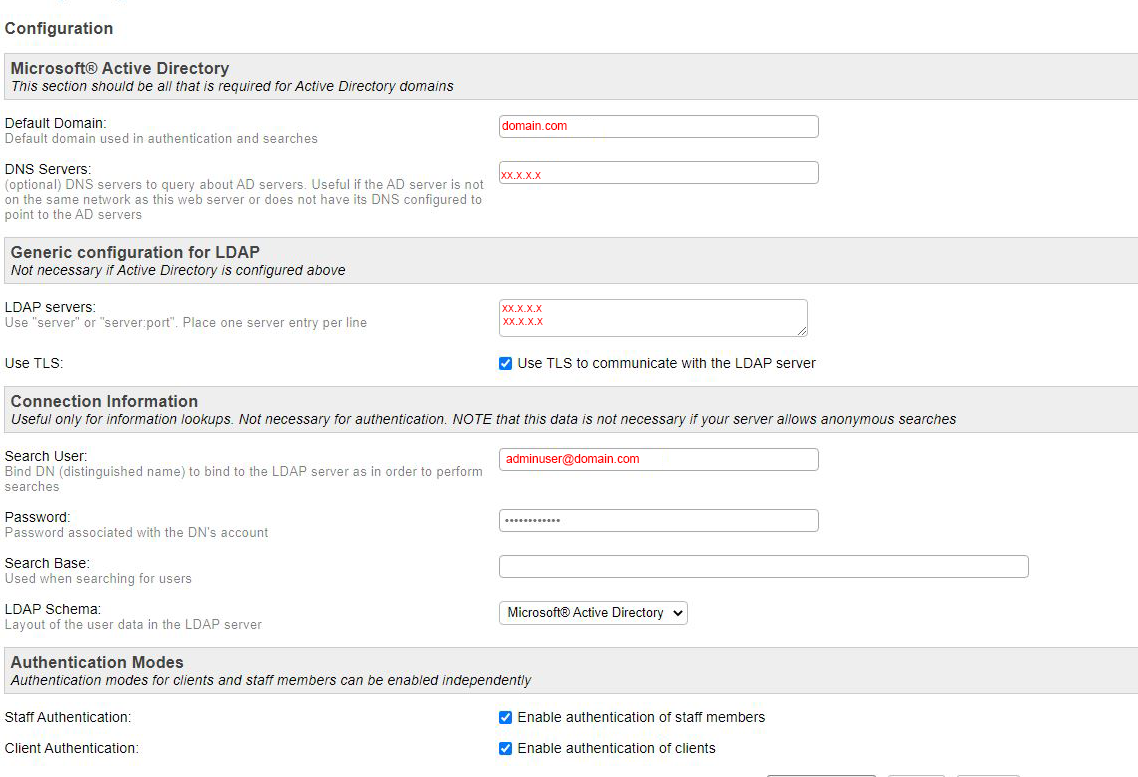Select the Generic configuration for LDAP header

point(135,252)
